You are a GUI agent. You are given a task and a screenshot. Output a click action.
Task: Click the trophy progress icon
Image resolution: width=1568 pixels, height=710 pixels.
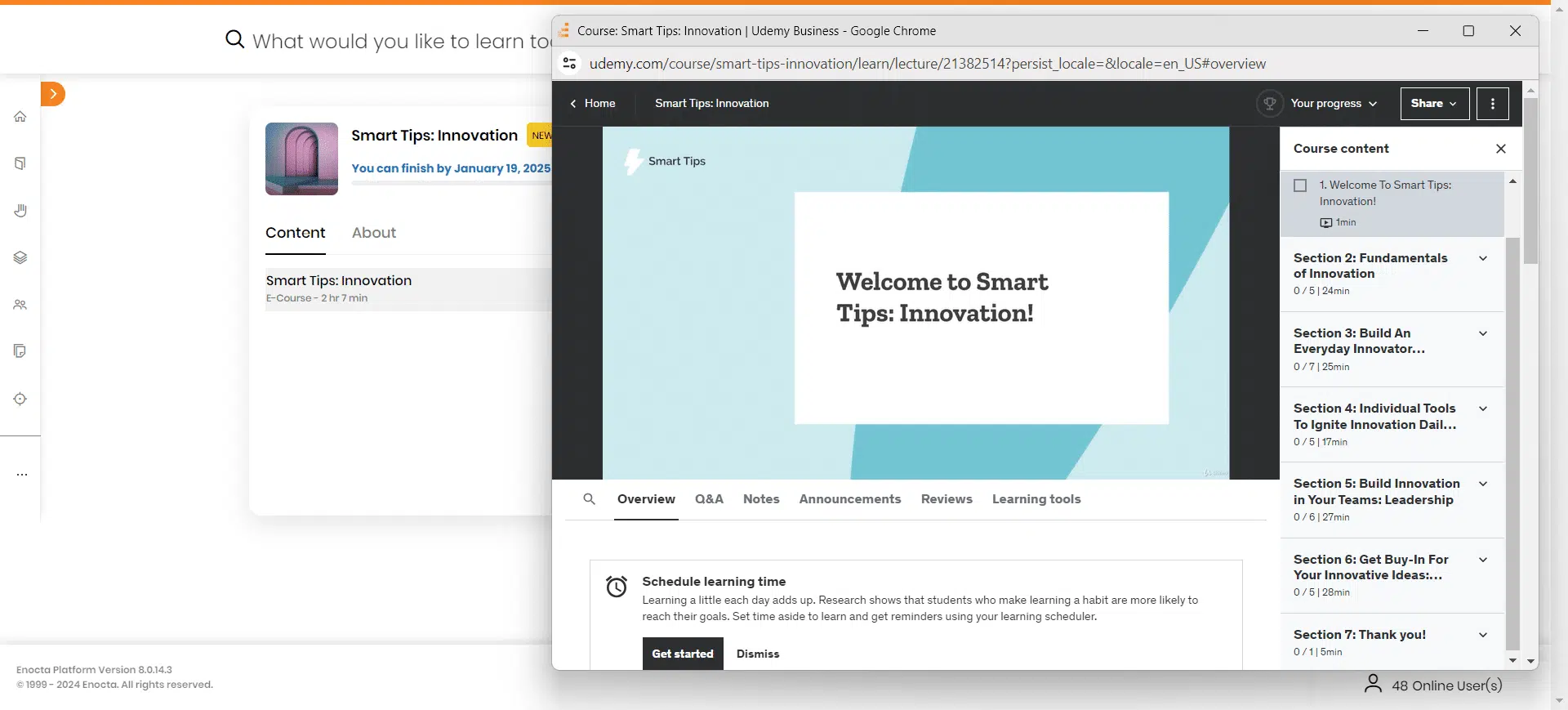(1269, 104)
